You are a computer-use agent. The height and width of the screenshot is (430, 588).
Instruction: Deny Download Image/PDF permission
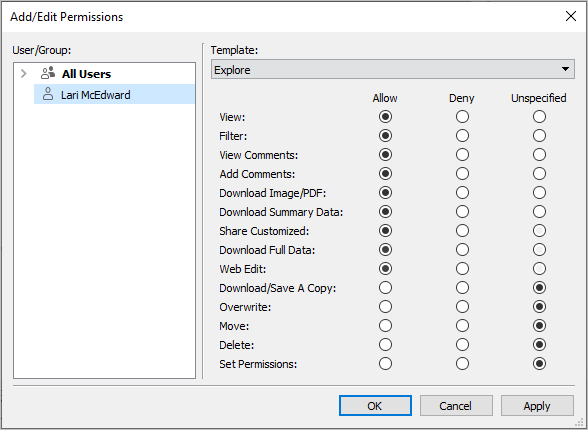pyautogui.click(x=462, y=193)
